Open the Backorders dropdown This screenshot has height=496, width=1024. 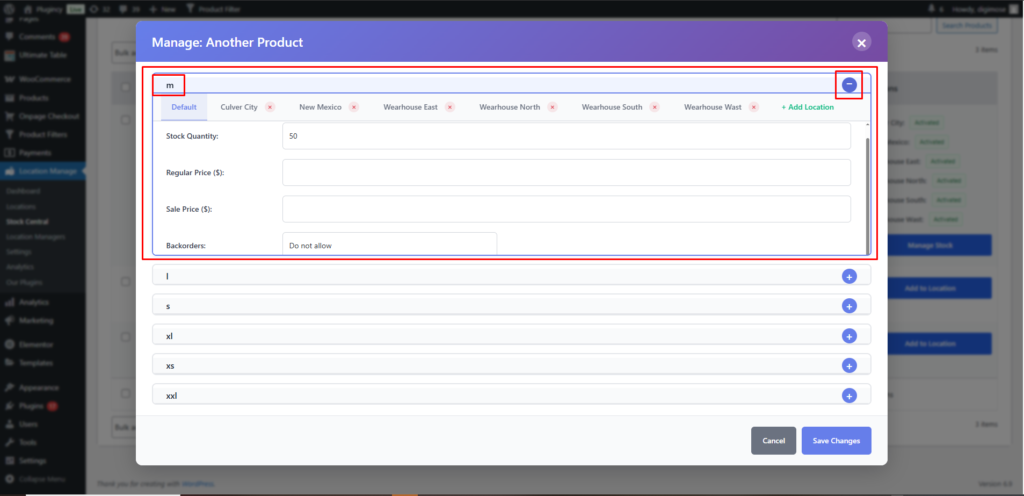[x=389, y=244]
